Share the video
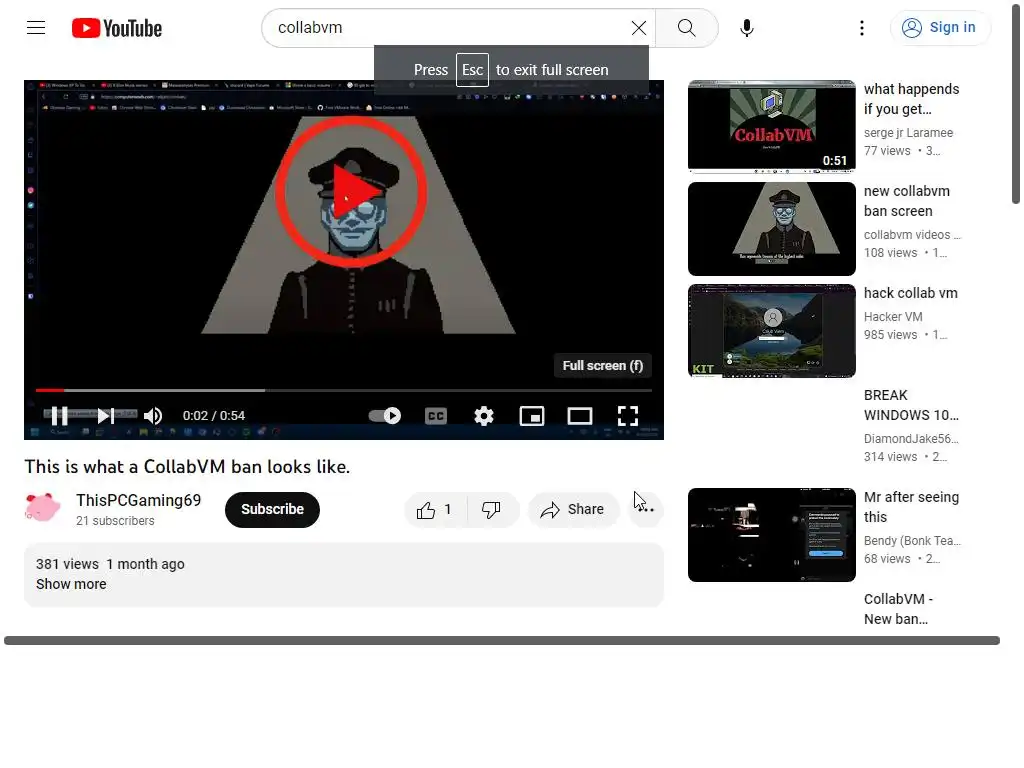 (573, 509)
